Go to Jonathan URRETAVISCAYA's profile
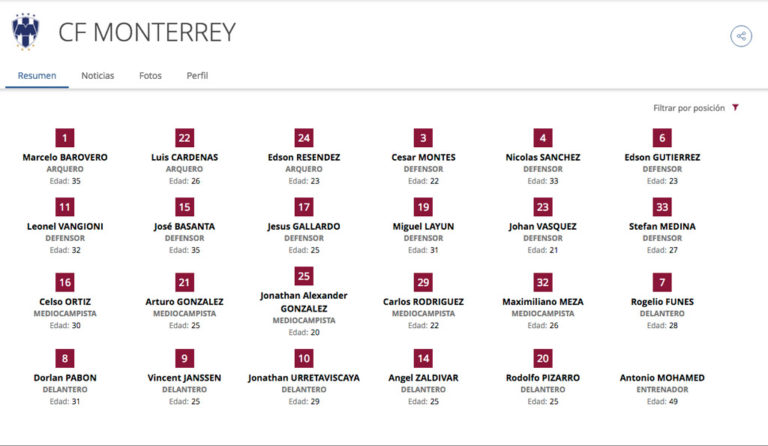 [x=304, y=377]
